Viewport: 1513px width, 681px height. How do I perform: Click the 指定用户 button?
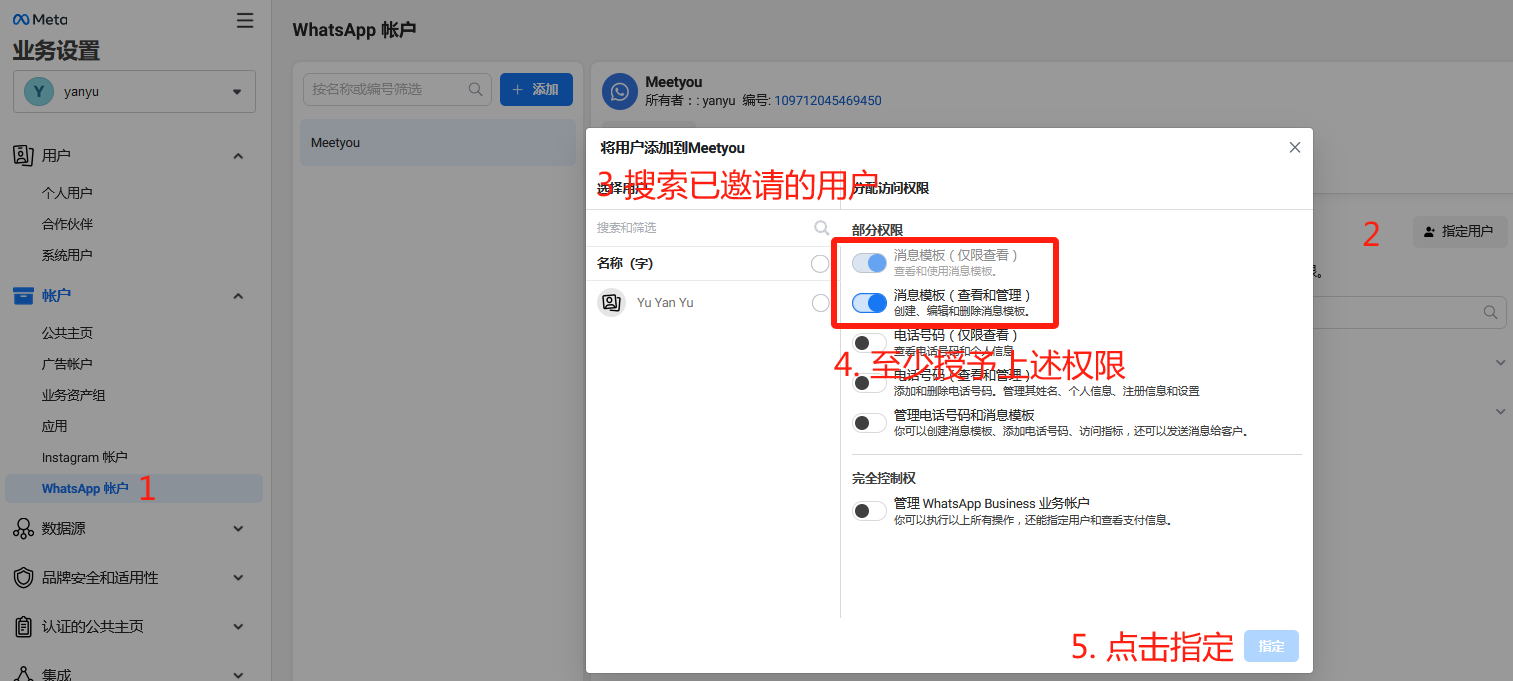pos(1460,231)
